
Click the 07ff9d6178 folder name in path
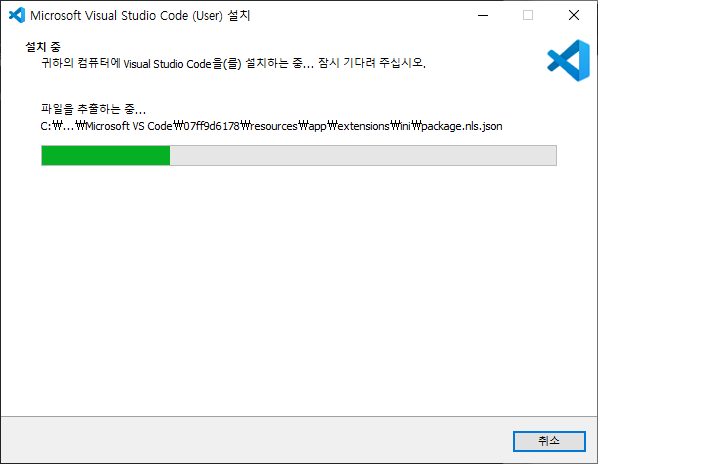(x=211, y=126)
